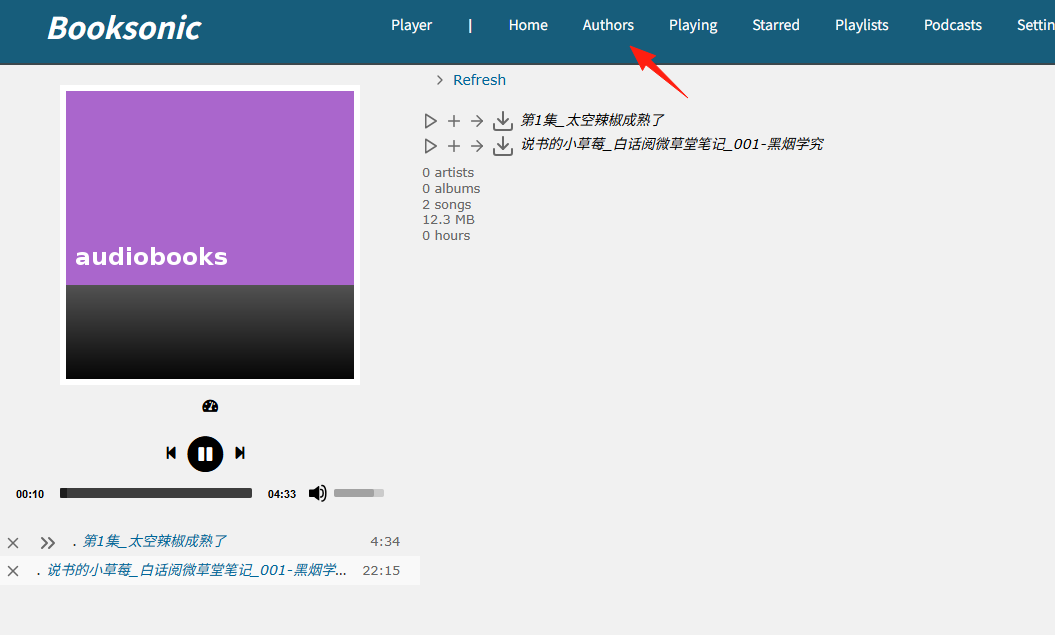Screen dimensions: 1055x635
Task: Skip to the next track
Action: click(x=240, y=453)
